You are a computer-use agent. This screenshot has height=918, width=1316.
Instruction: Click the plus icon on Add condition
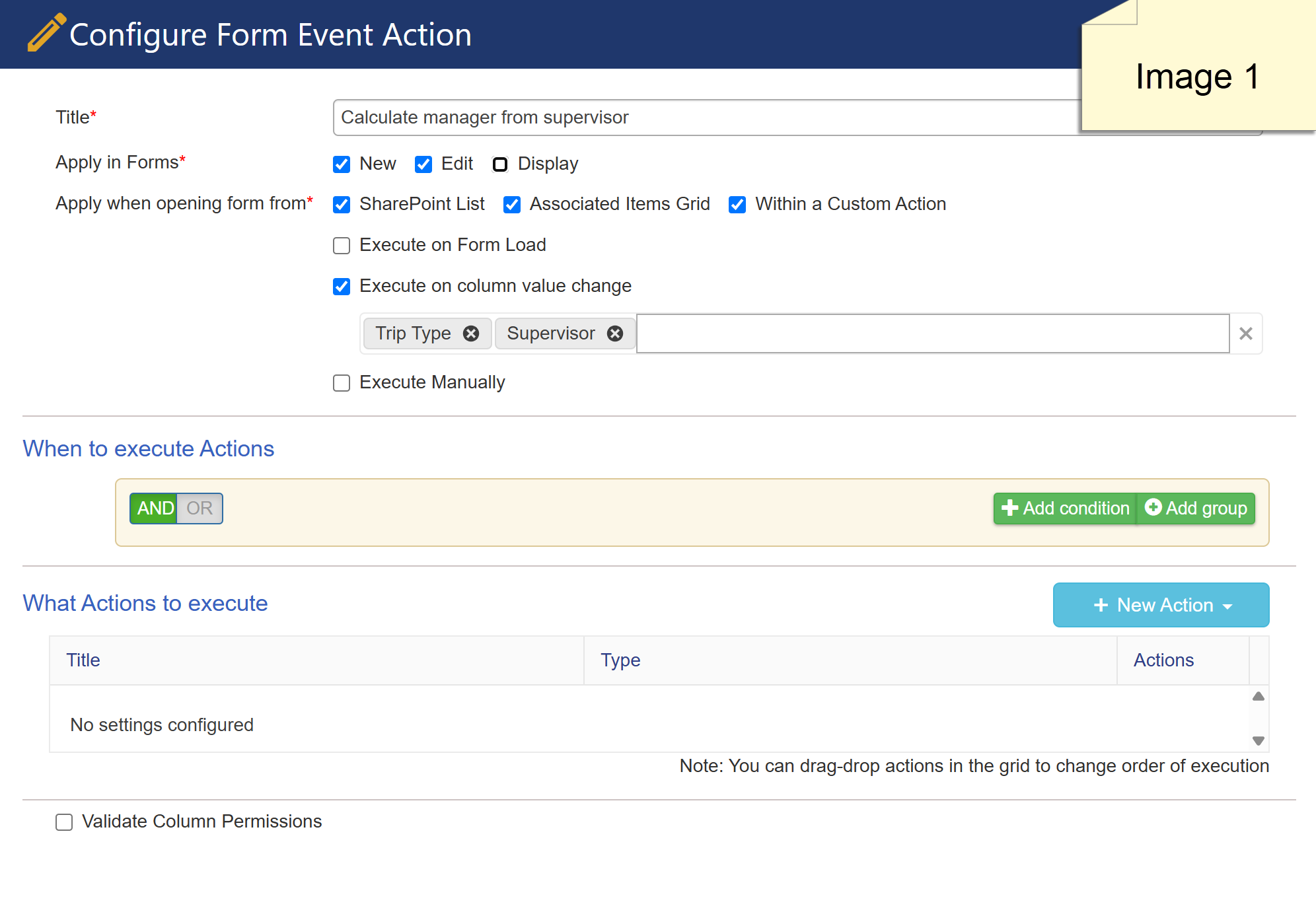[x=1010, y=507]
